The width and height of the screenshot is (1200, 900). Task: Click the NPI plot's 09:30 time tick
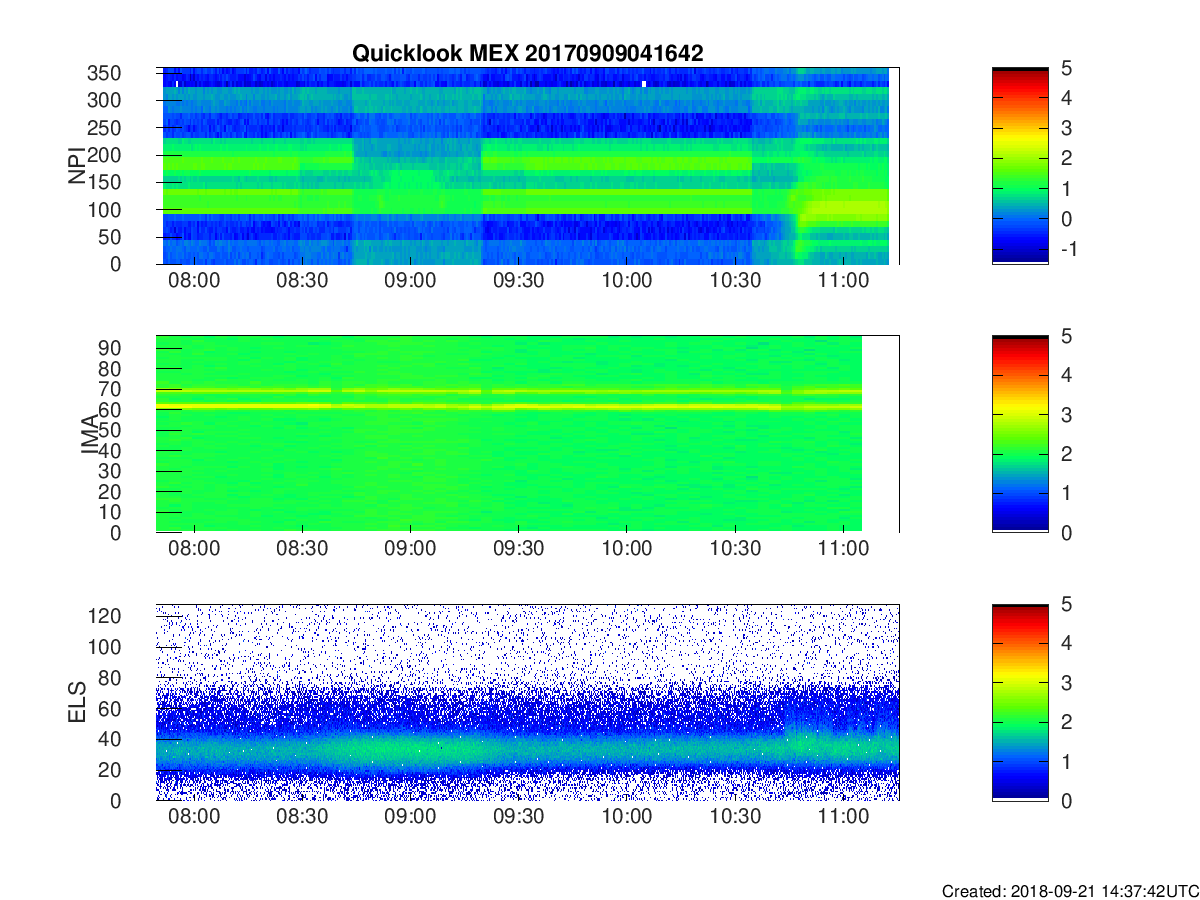click(x=518, y=282)
